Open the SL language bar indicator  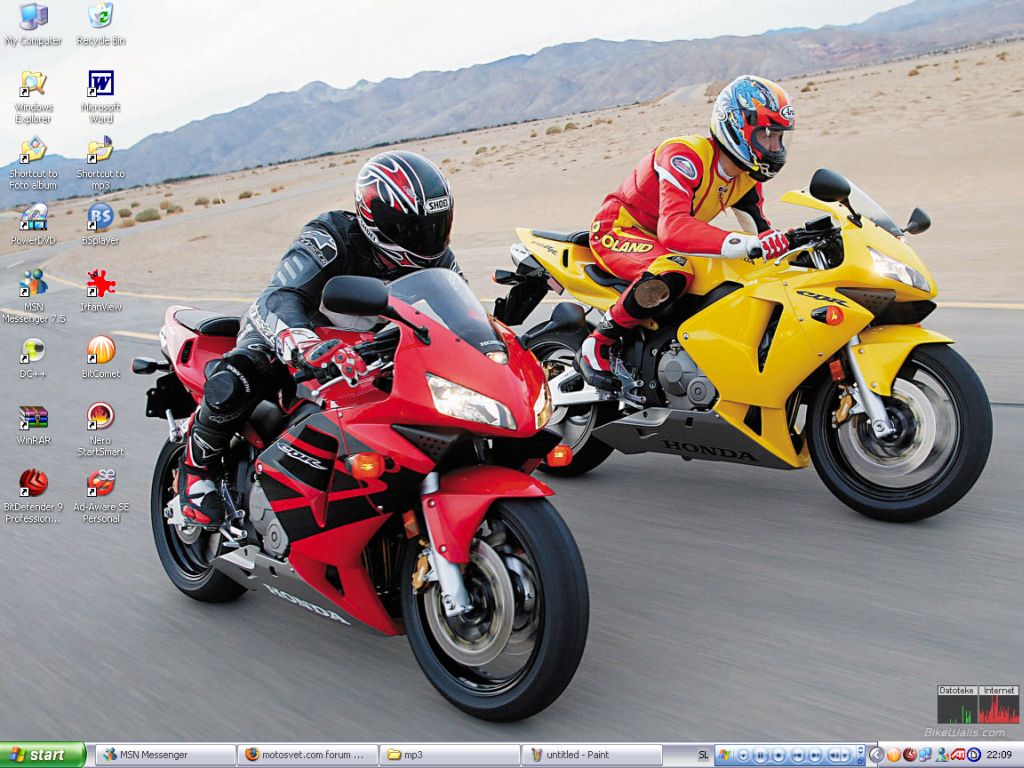pos(703,755)
